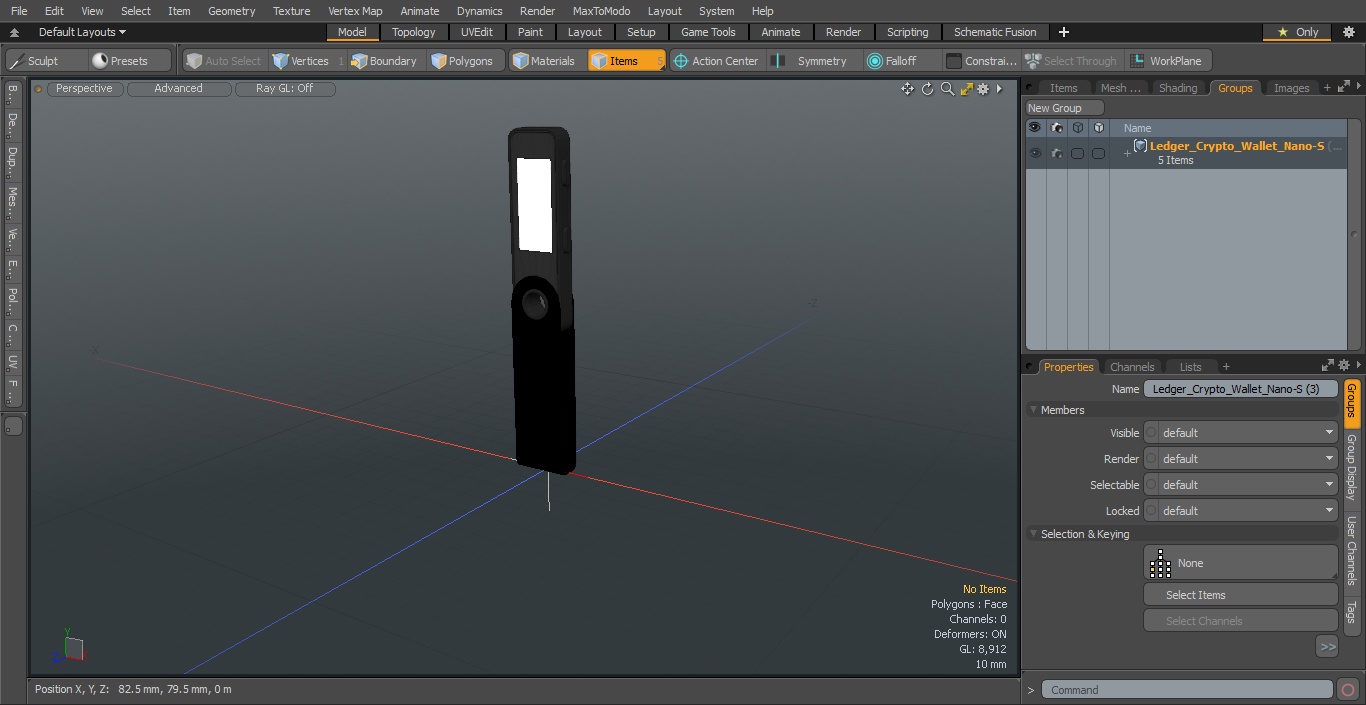The height and width of the screenshot is (705, 1366).
Task: Open the Visible default dropdown
Action: (x=1248, y=433)
